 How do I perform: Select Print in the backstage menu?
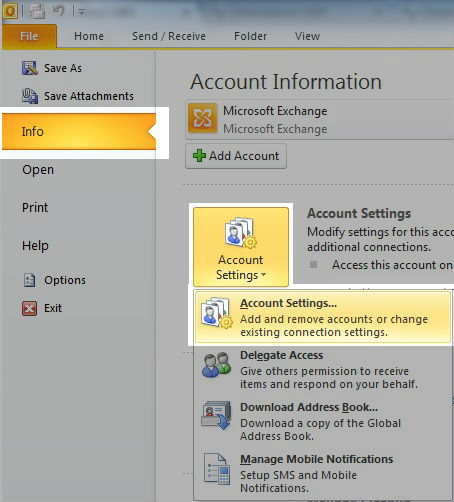point(35,208)
